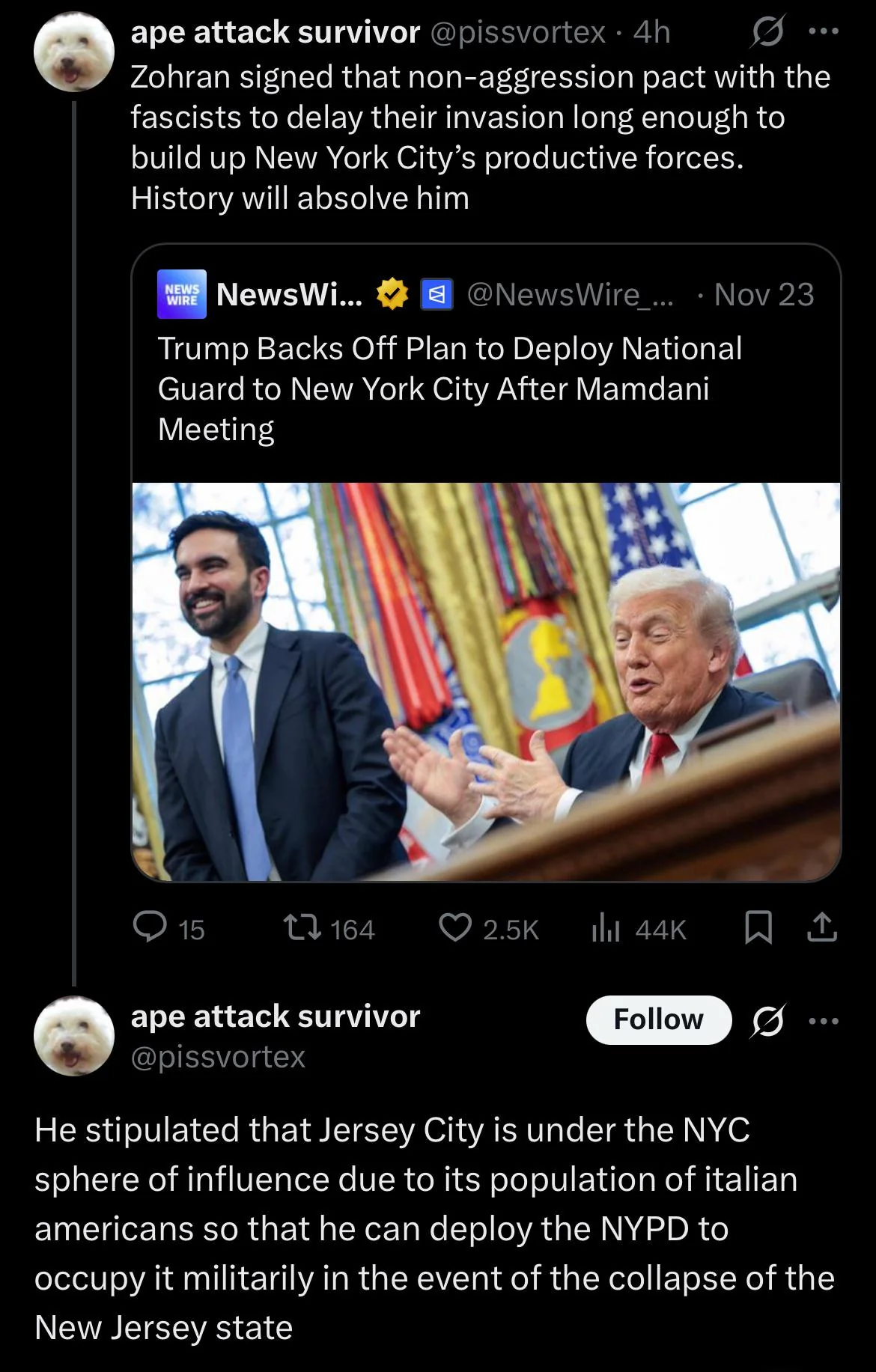
Task: Like the tweet with 2.5K likes
Action: click(x=454, y=927)
